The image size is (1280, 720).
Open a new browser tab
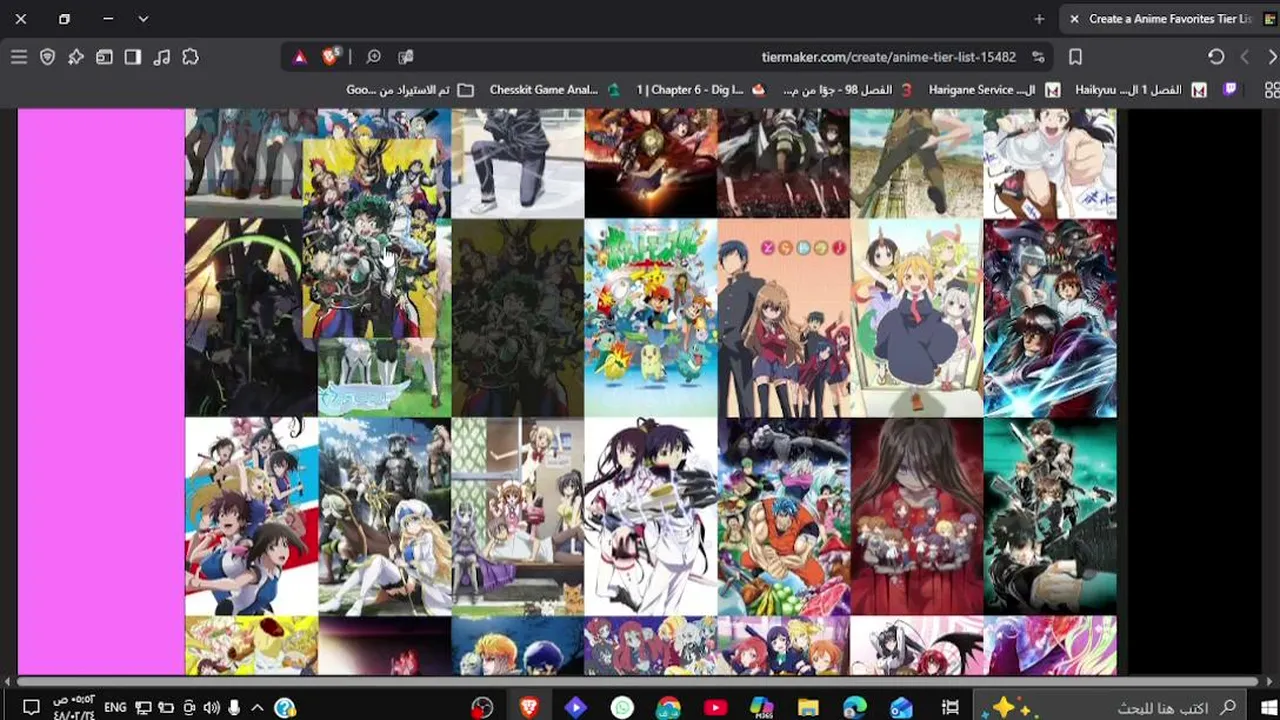1039,19
